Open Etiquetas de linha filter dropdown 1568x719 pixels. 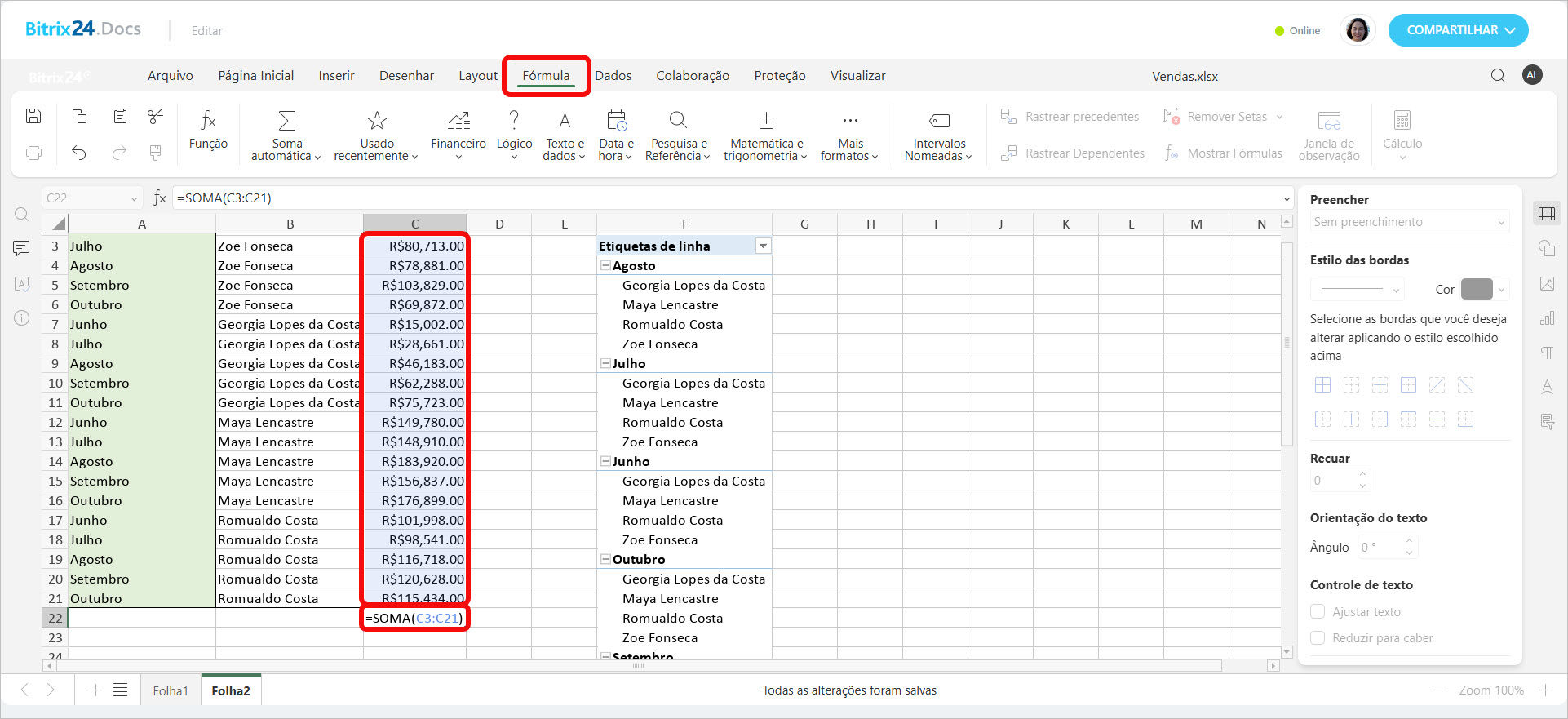click(x=763, y=246)
